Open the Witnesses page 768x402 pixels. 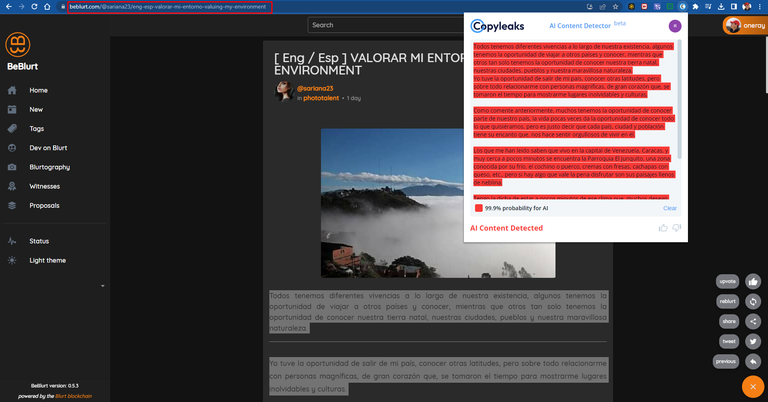44,186
